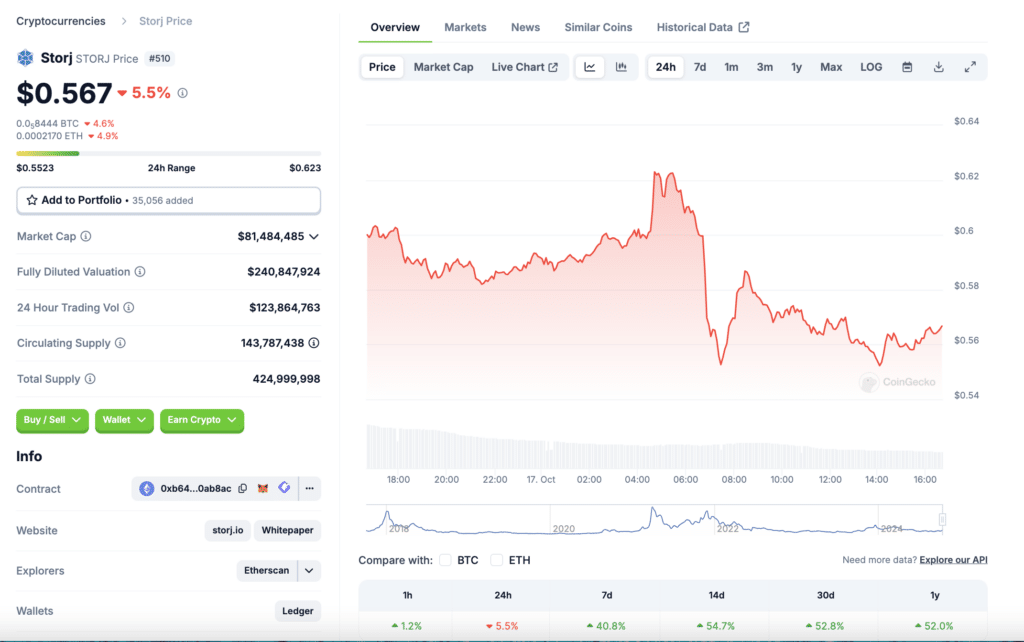Select the 7d time range

pos(700,67)
